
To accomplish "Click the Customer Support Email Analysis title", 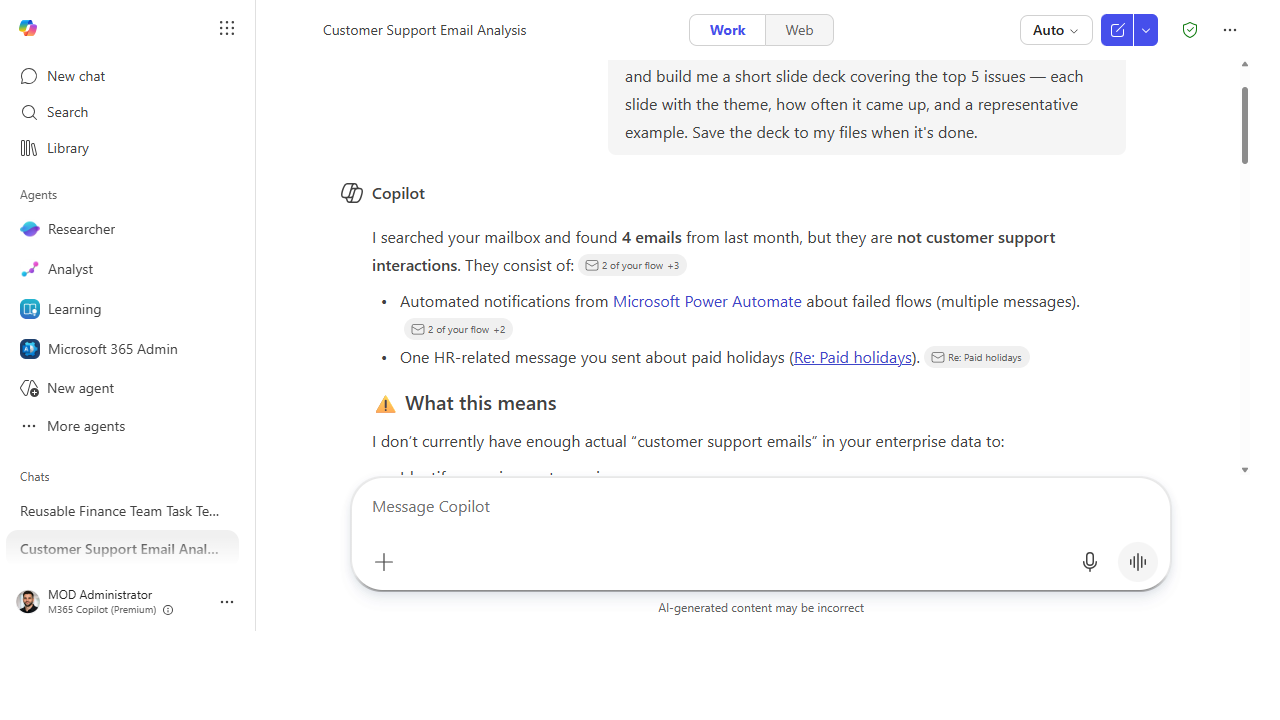I will pos(424,30).
